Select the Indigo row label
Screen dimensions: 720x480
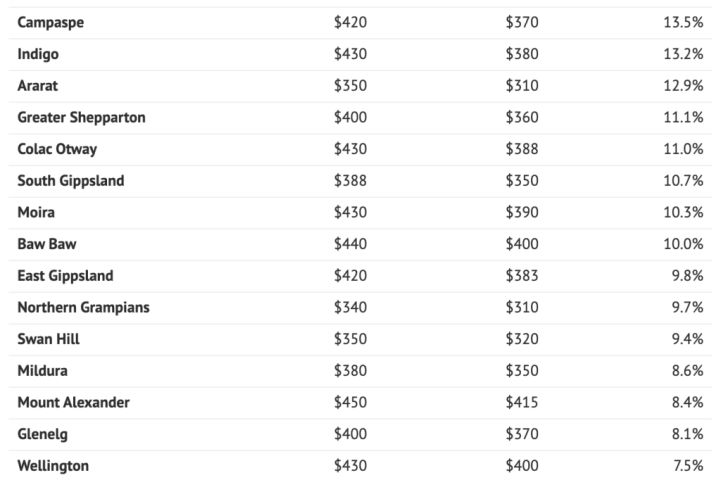click(x=40, y=54)
